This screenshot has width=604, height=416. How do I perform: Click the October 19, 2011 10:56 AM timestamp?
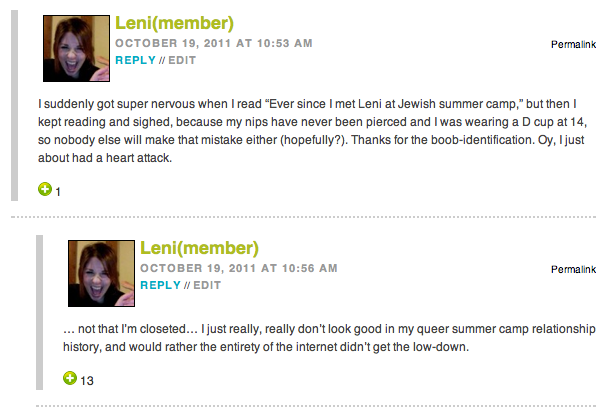click(238, 268)
